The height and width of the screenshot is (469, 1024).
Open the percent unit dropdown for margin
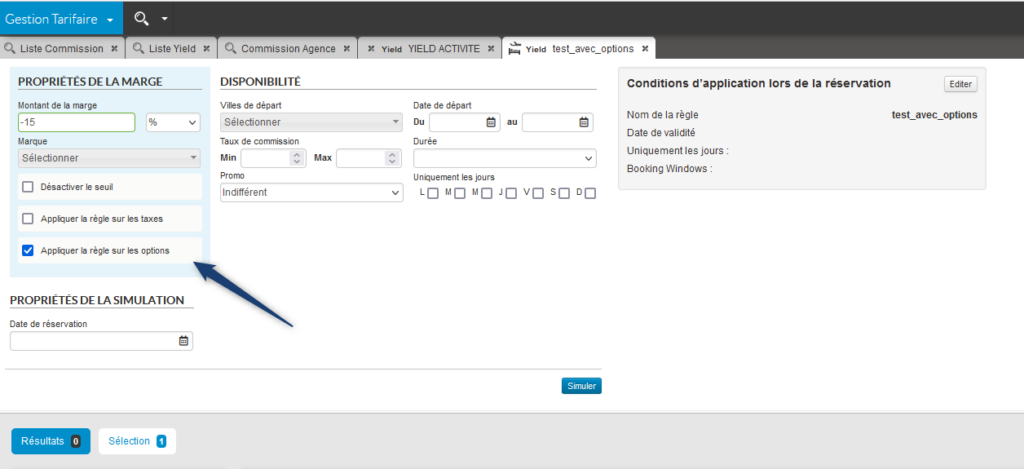[173, 122]
